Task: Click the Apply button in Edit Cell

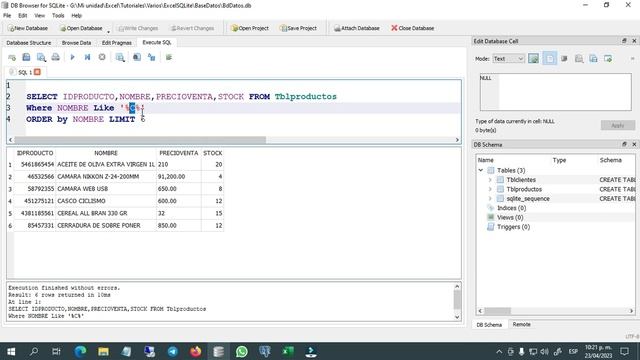Action: click(x=618, y=125)
